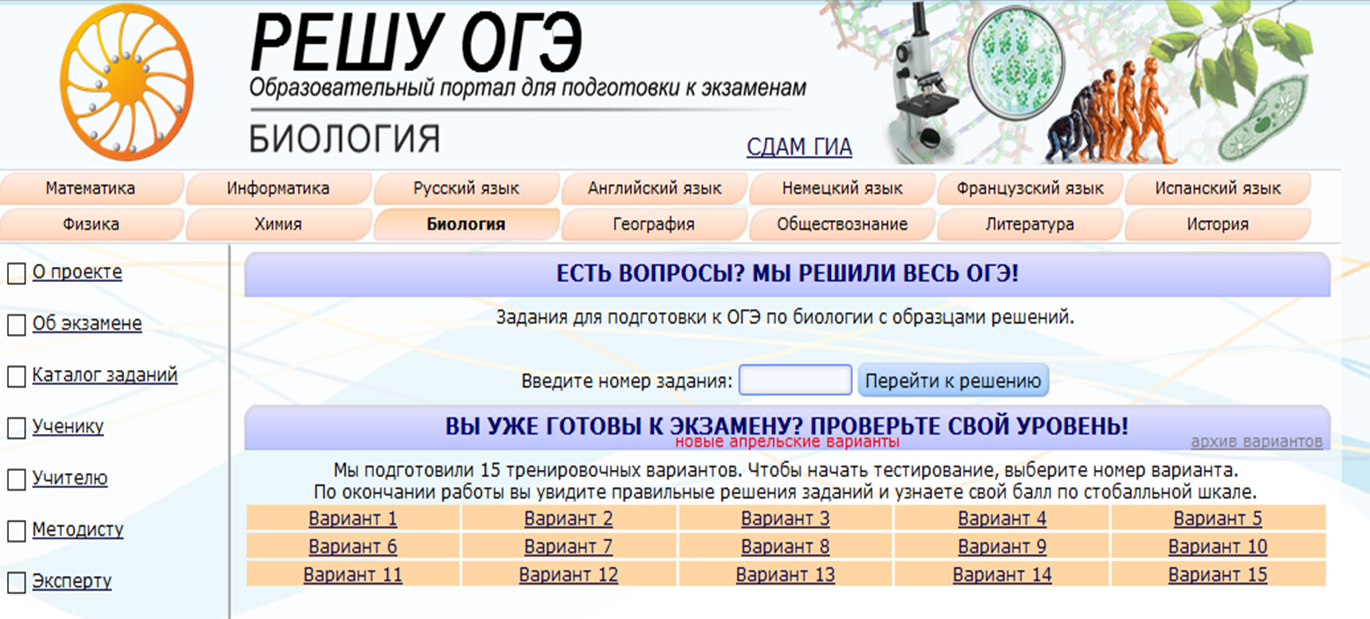Open the Учителю sidebar link
1370x619 pixels.
pyautogui.click(x=70, y=478)
